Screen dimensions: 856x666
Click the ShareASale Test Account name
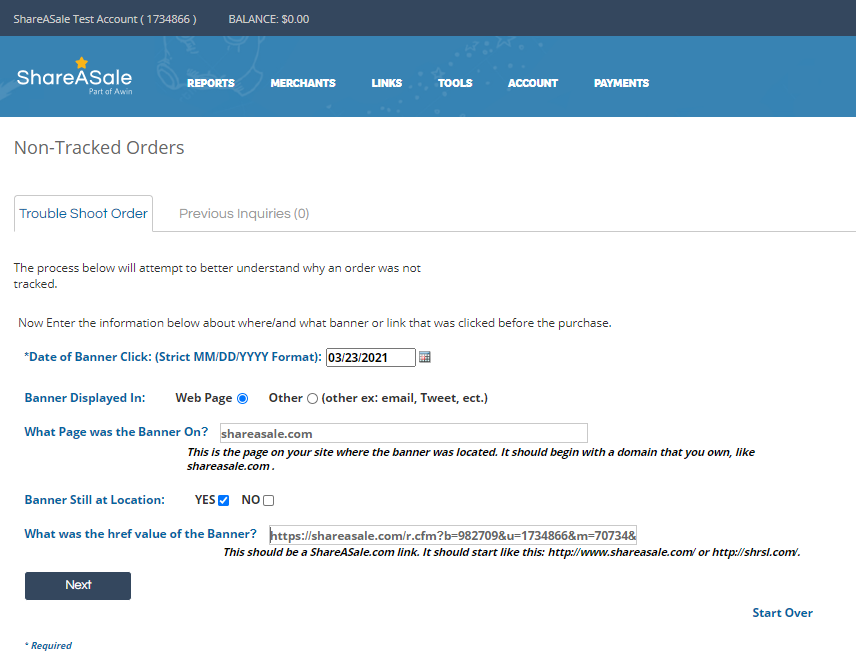tap(105, 19)
